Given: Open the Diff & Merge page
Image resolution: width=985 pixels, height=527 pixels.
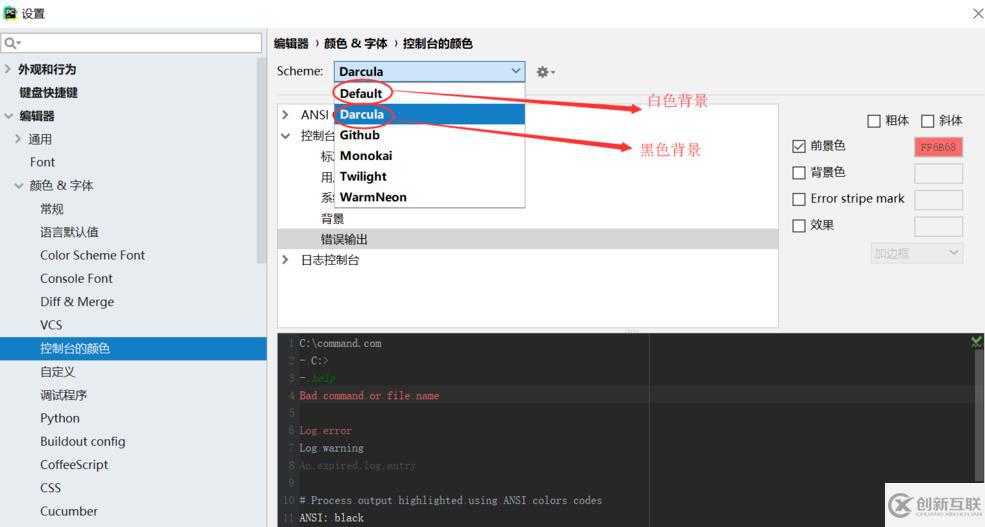Looking at the screenshot, I should coord(77,302).
